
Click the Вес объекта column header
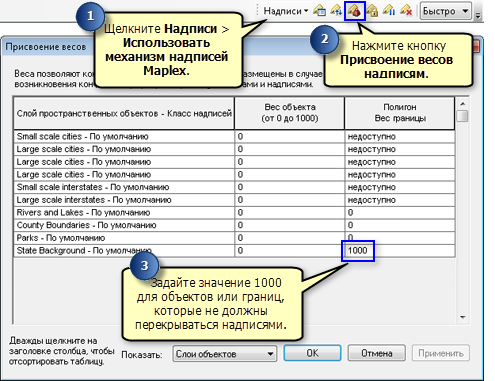coord(289,113)
